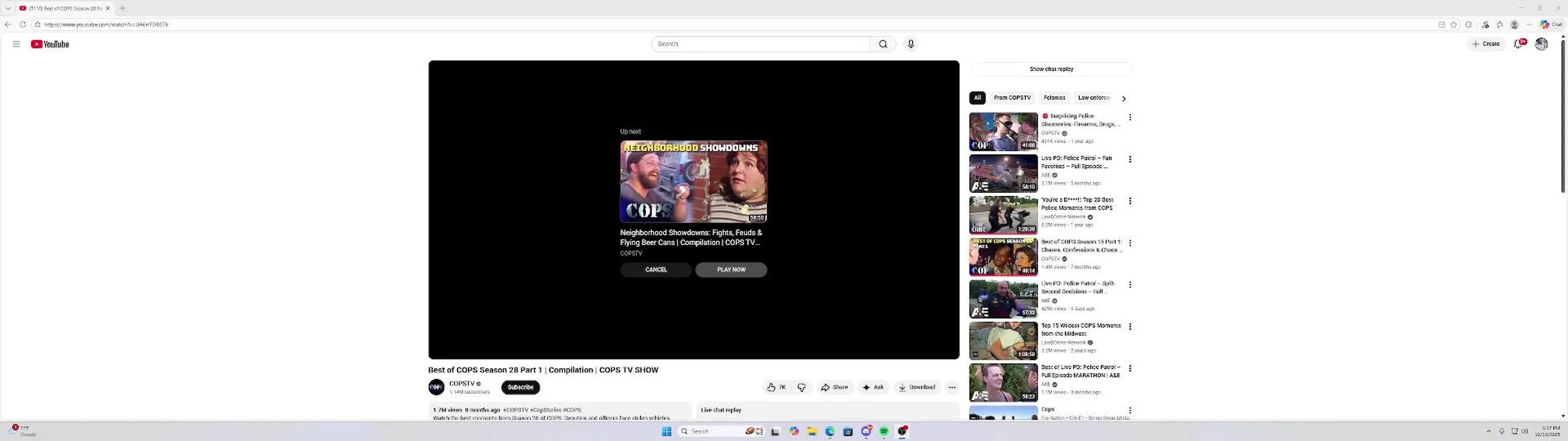This screenshot has width=1568, height=441.
Task: Click the Share button
Action: (x=834, y=387)
